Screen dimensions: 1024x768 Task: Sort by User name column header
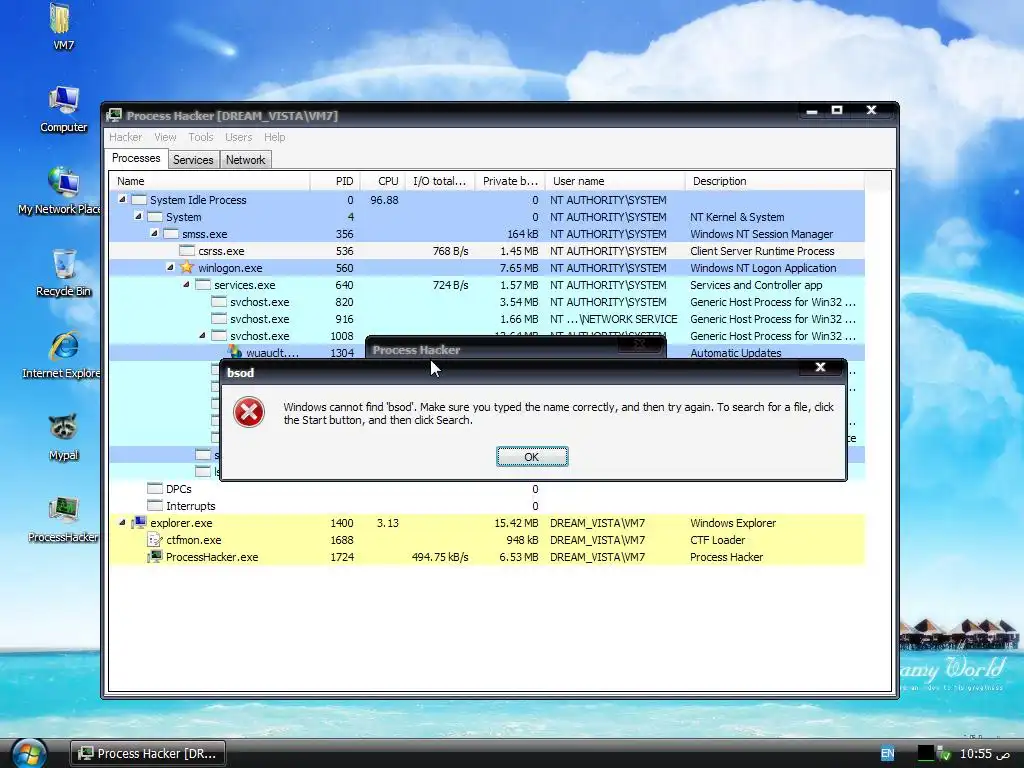pos(615,181)
